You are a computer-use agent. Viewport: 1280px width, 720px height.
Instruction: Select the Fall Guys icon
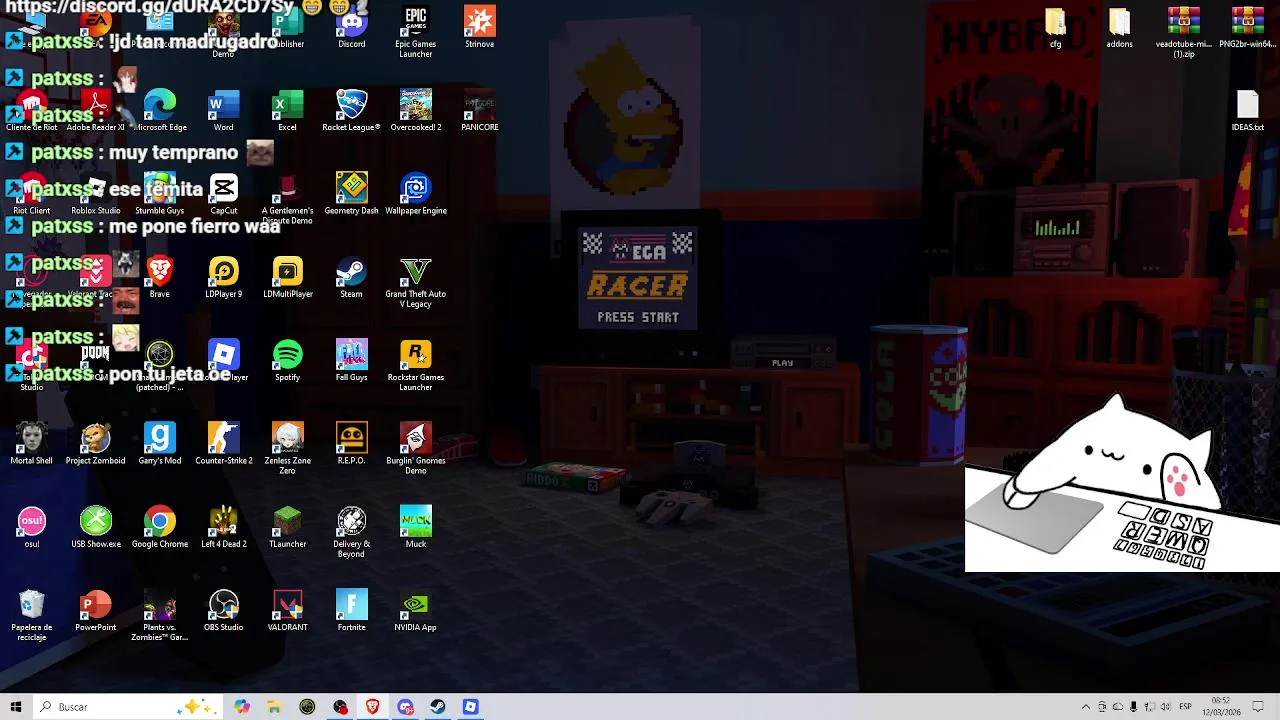pyautogui.click(x=351, y=361)
